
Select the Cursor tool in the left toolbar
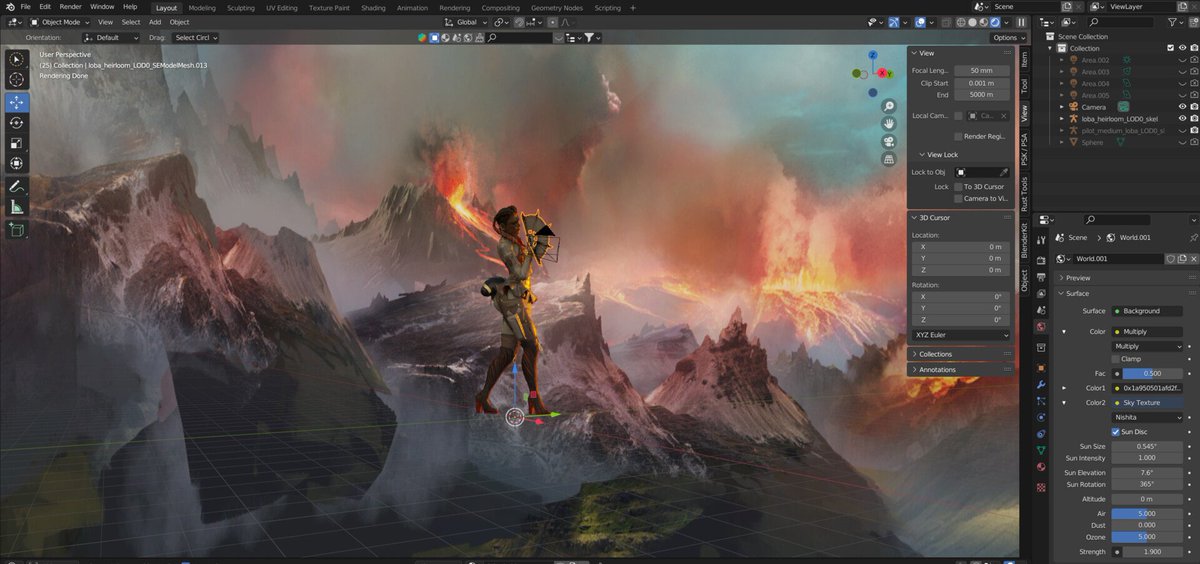[x=17, y=80]
